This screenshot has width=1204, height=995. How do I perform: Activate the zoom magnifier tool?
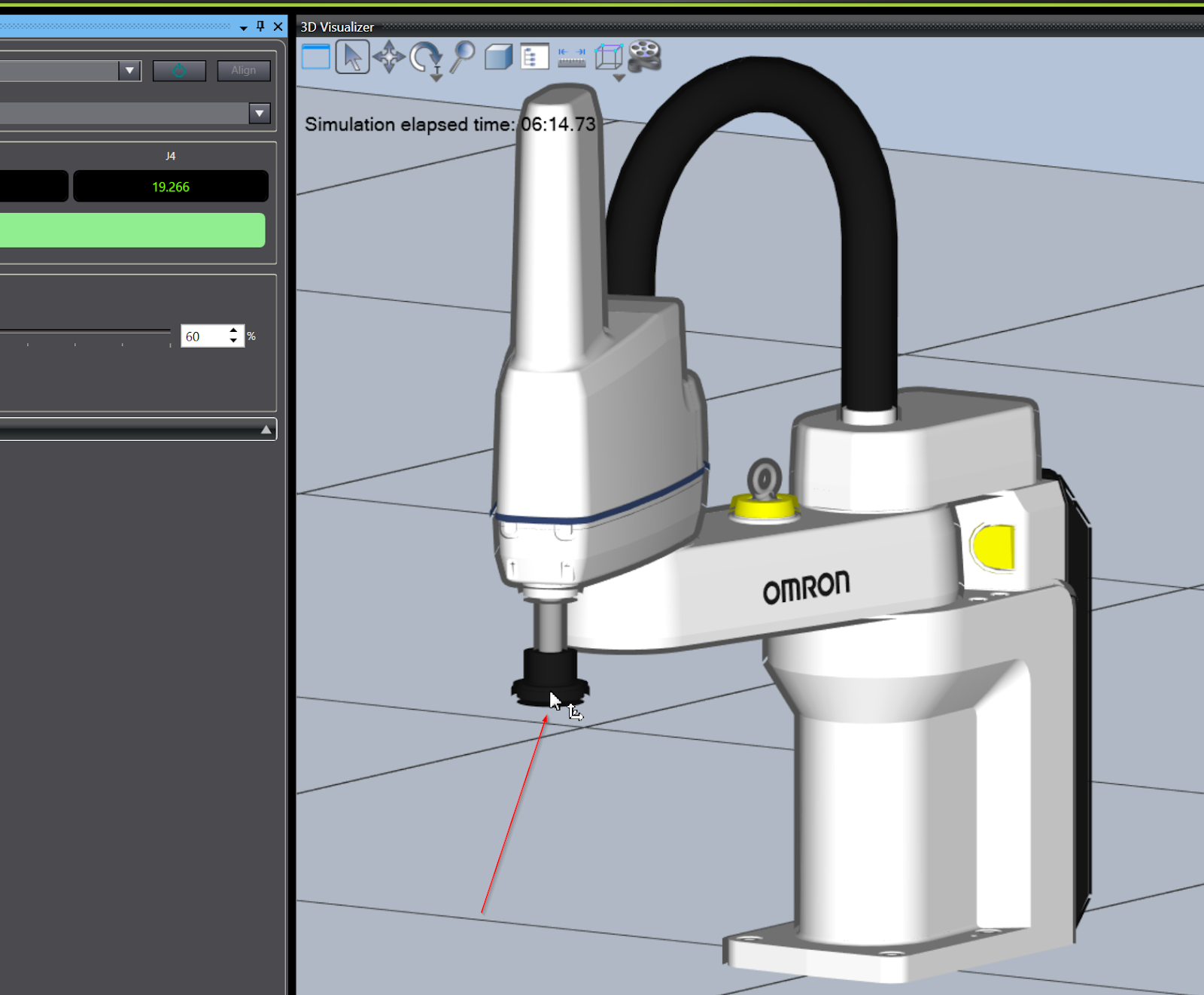(x=462, y=57)
